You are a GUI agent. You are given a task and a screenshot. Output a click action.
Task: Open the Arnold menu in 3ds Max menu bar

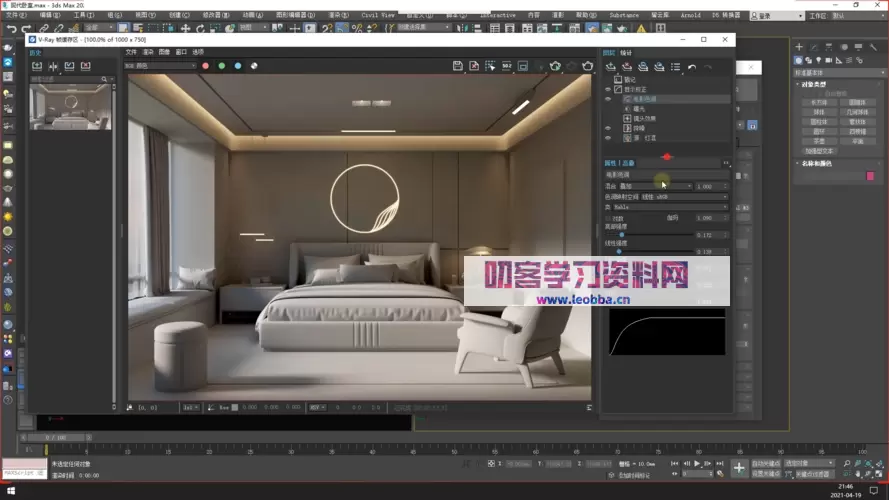pos(690,15)
